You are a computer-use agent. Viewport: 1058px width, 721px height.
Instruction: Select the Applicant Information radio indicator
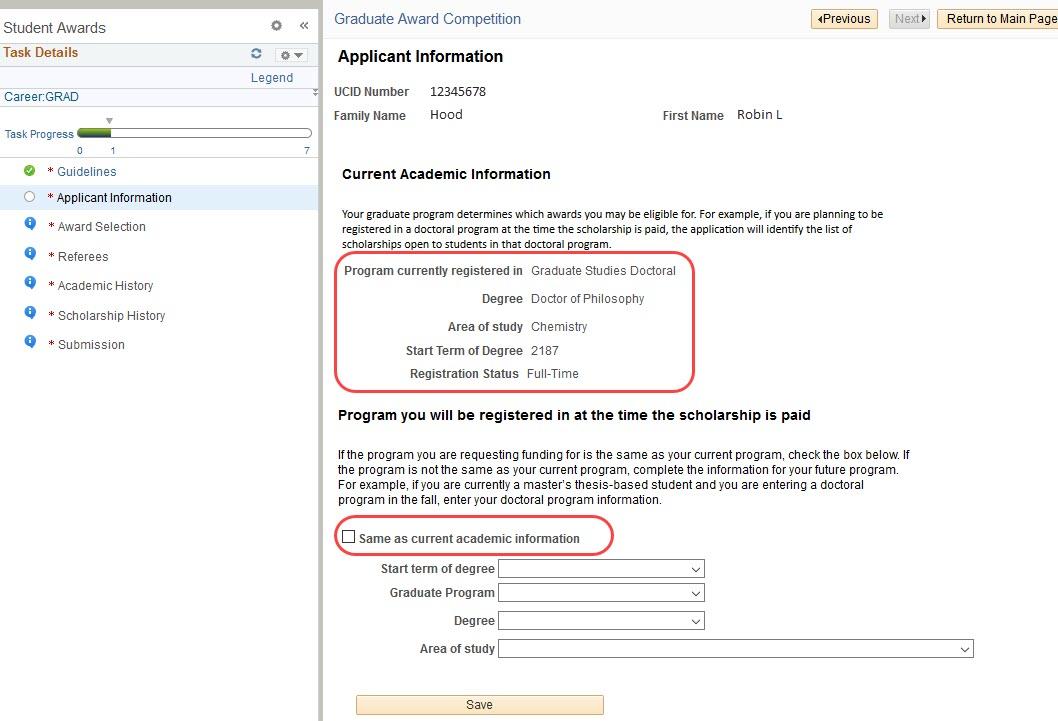click(28, 197)
